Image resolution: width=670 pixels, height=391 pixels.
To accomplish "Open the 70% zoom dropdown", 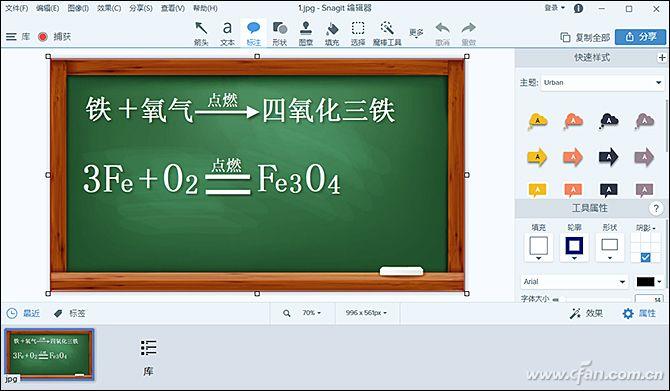I will coord(311,313).
